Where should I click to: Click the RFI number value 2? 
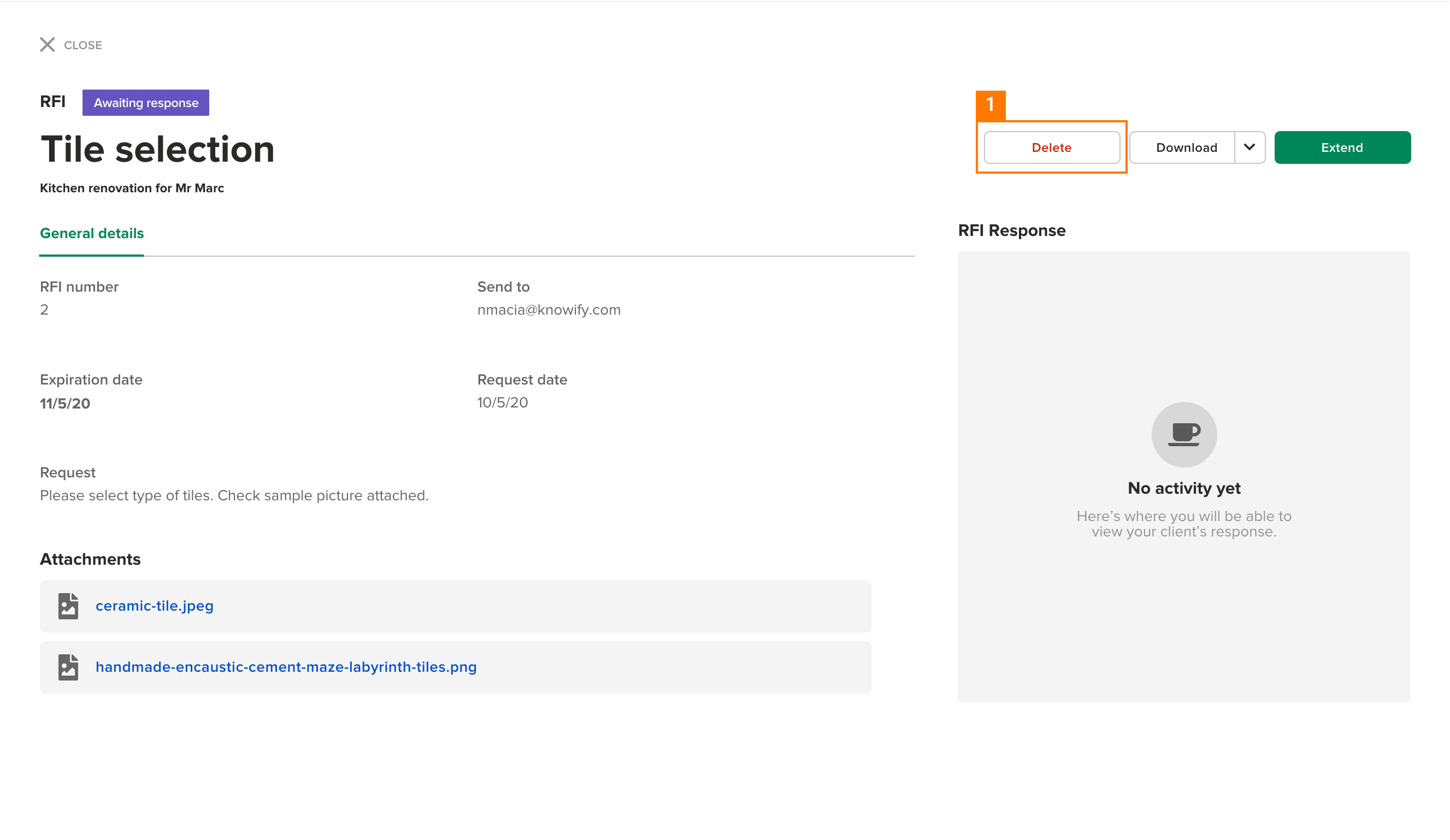click(44, 310)
